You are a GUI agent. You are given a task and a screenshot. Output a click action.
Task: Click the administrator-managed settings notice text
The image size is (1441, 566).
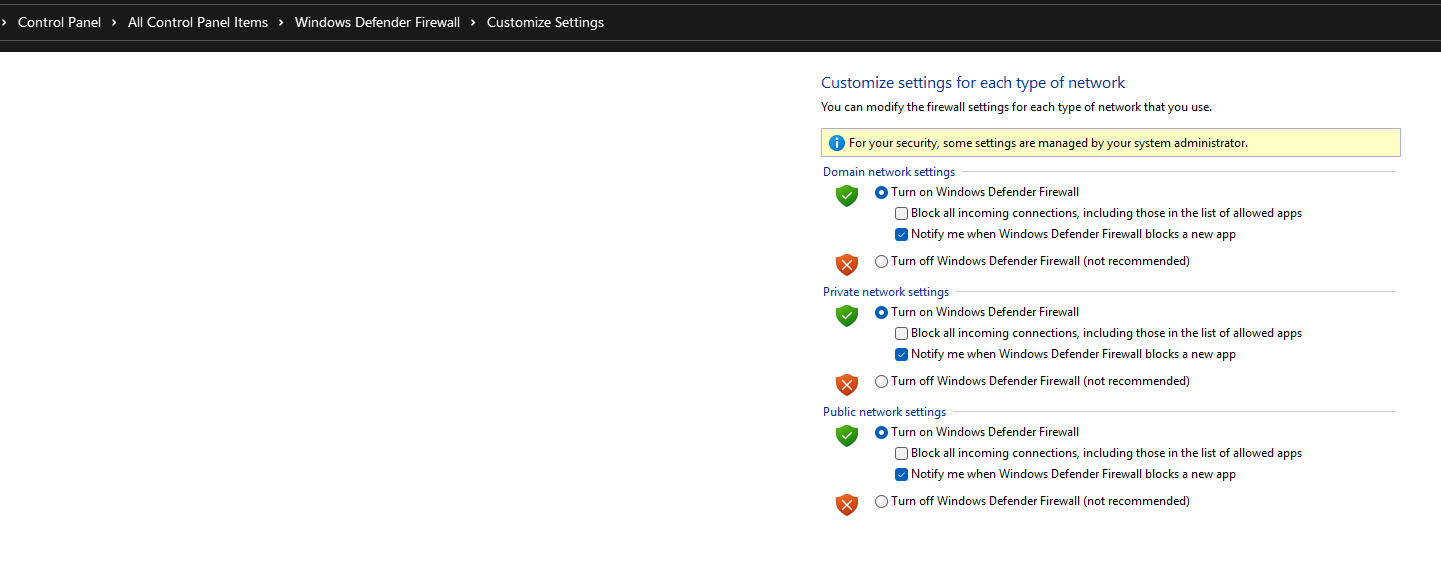pos(1048,143)
